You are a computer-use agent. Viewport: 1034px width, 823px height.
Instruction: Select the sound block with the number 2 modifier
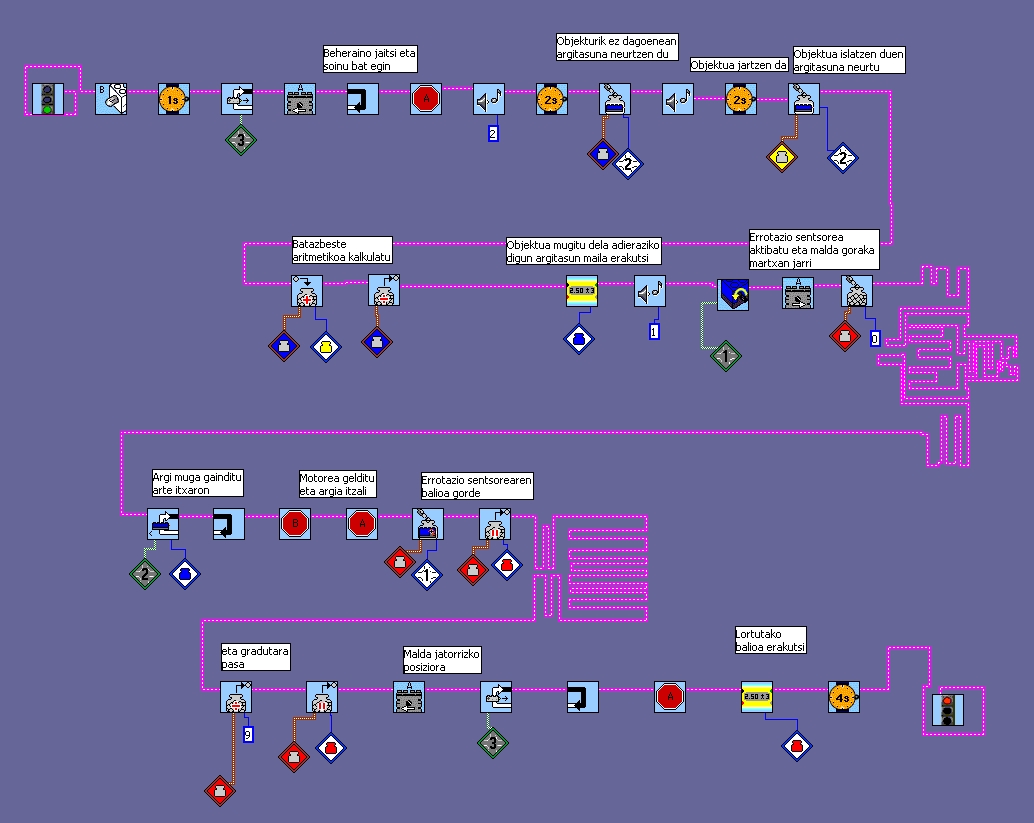coord(489,99)
